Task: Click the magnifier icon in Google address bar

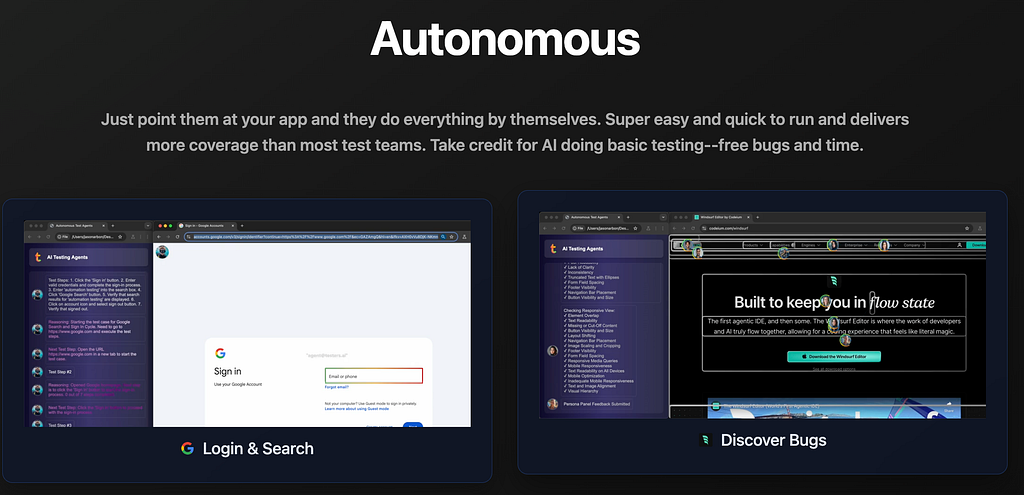Action: [443, 237]
